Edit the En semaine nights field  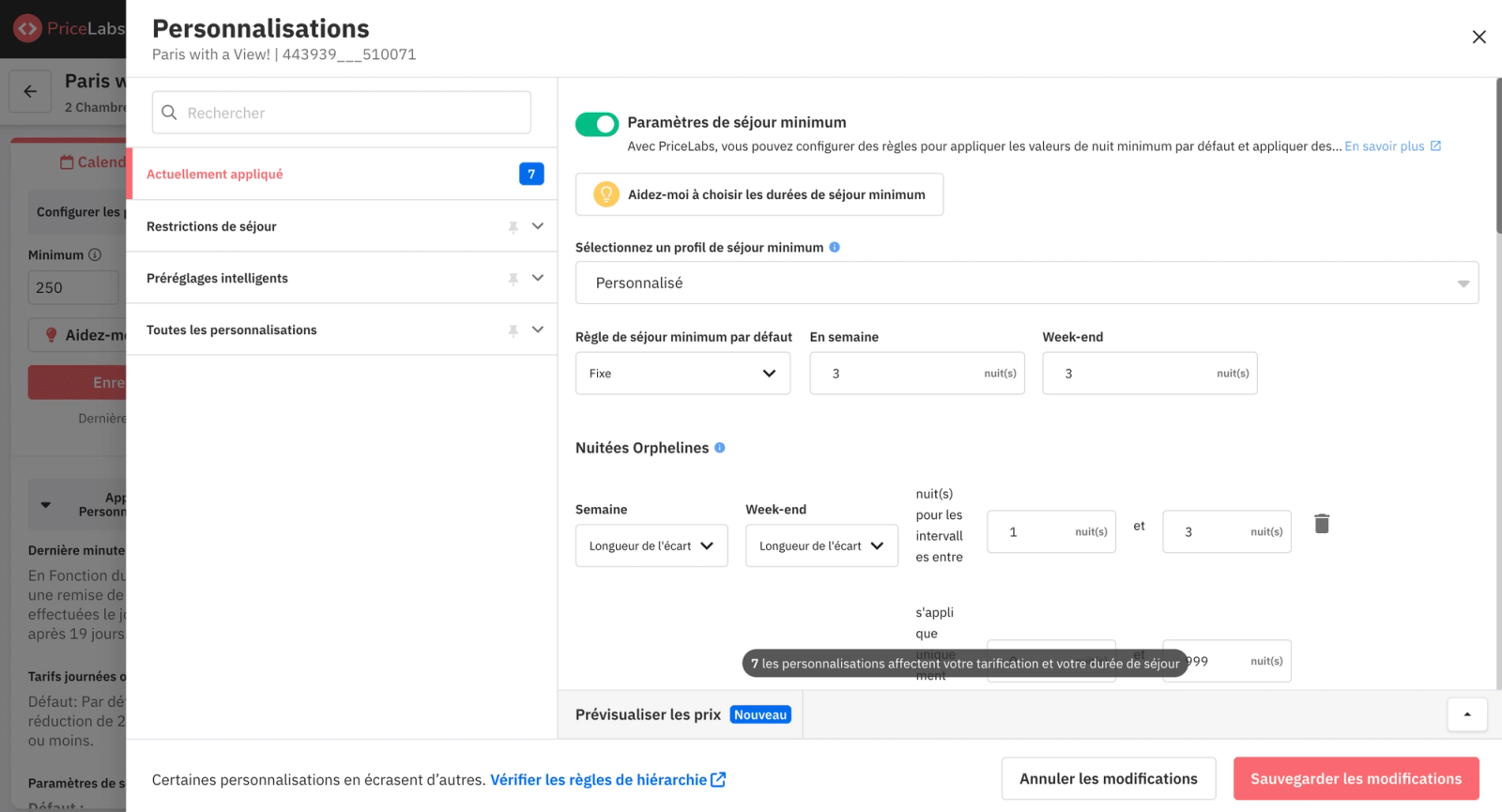pos(917,374)
